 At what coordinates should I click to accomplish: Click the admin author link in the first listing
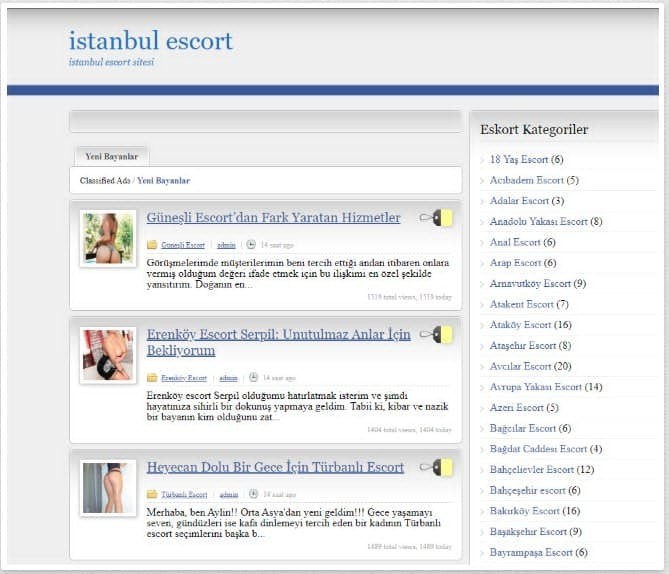pyautogui.click(x=226, y=245)
